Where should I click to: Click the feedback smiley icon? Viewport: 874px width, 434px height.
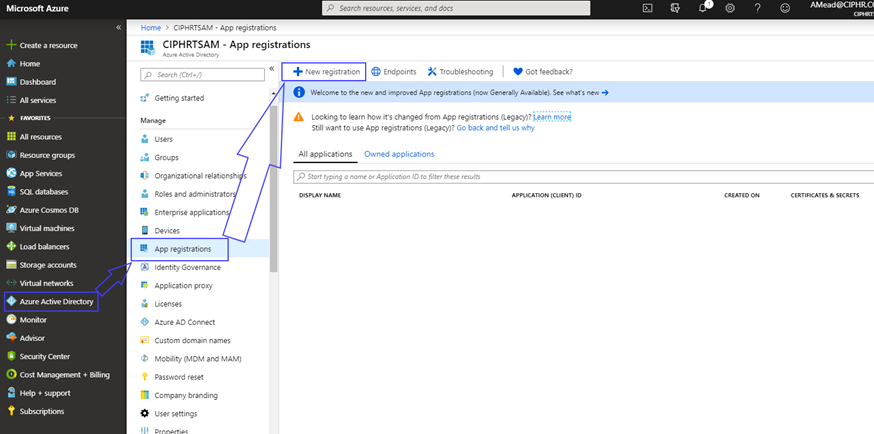(785, 8)
